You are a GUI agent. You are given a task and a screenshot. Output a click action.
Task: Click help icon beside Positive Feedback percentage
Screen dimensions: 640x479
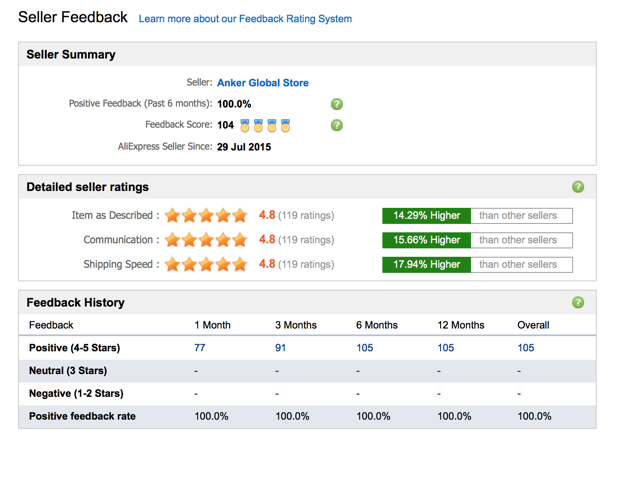pos(337,104)
